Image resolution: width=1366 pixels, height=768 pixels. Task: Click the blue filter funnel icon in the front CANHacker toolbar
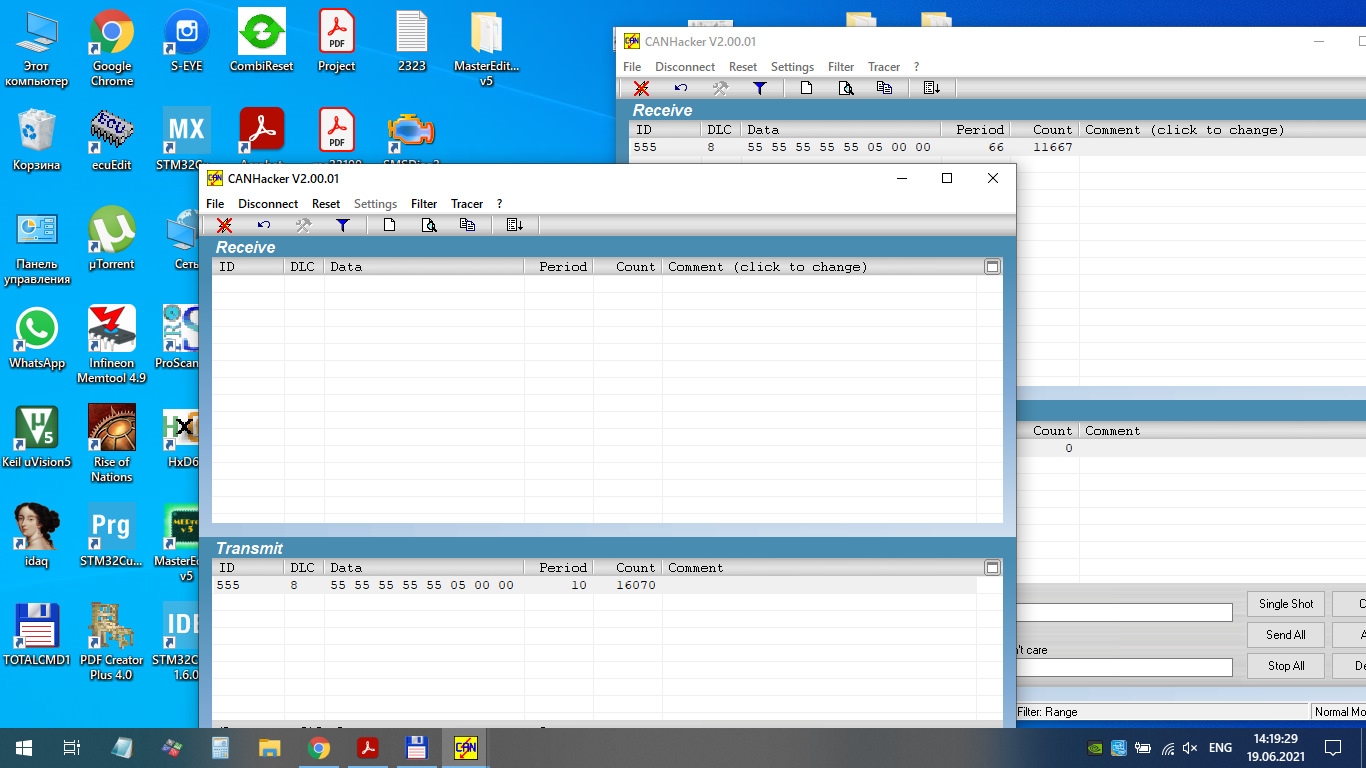343,225
